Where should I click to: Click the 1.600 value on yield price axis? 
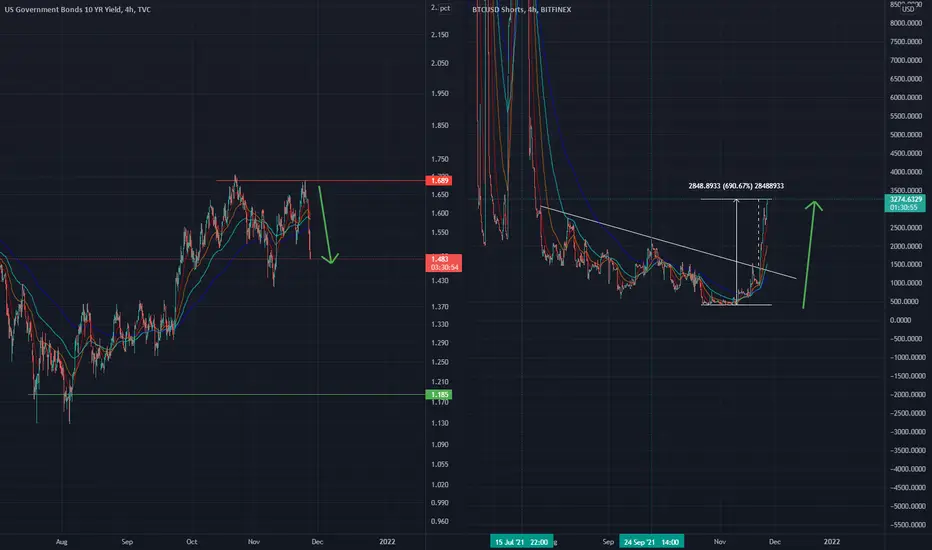tap(440, 213)
